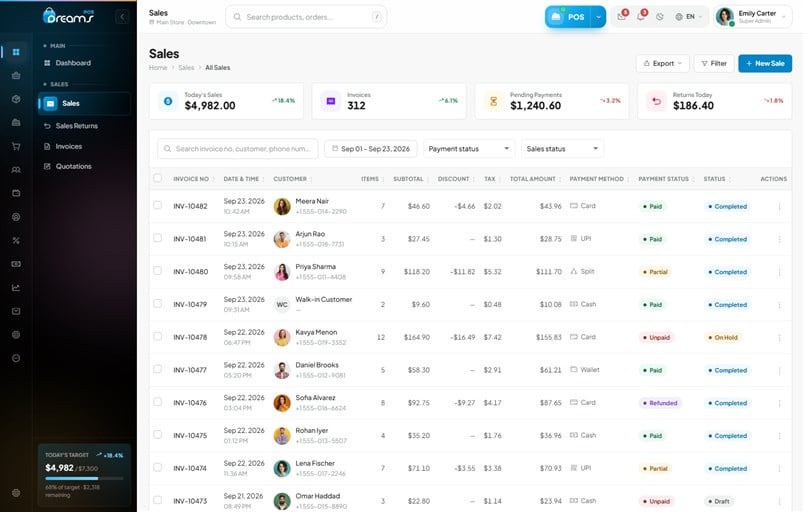The width and height of the screenshot is (804, 512).
Task: Toggle the select-all header checkbox
Action: click(x=157, y=178)
